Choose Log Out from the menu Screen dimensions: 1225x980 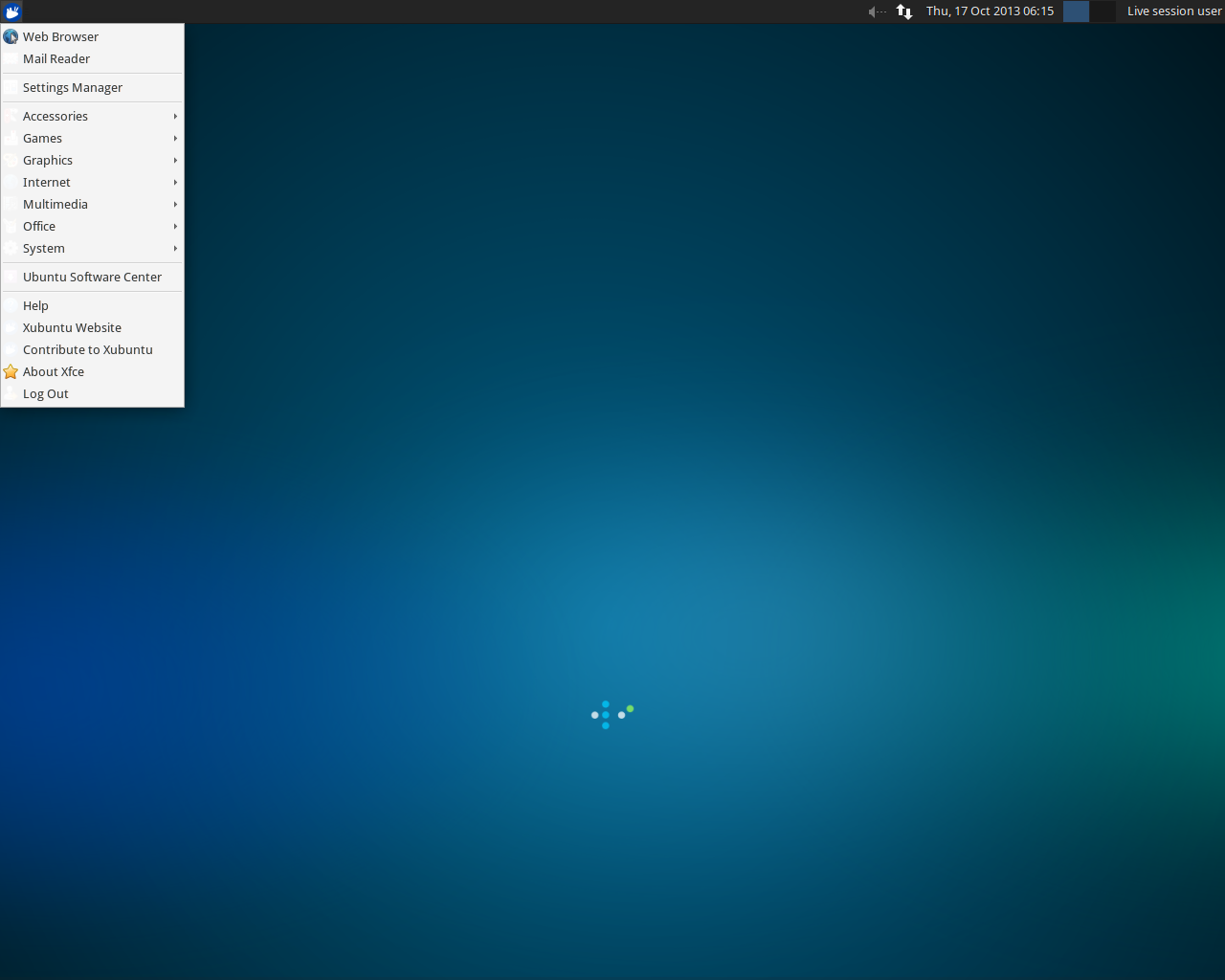pos(92,393)
